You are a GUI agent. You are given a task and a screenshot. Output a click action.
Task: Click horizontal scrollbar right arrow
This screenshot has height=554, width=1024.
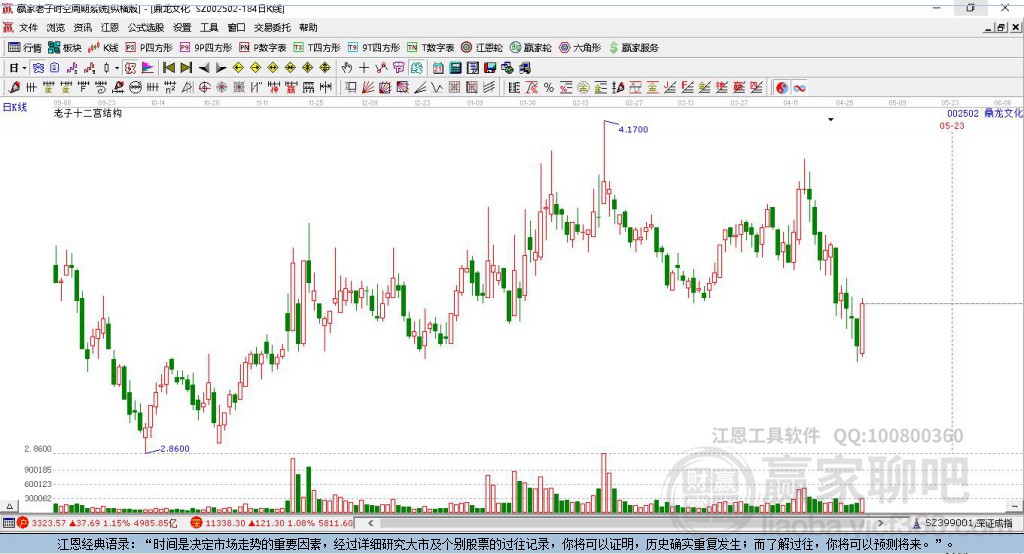(x=880, y=523)
